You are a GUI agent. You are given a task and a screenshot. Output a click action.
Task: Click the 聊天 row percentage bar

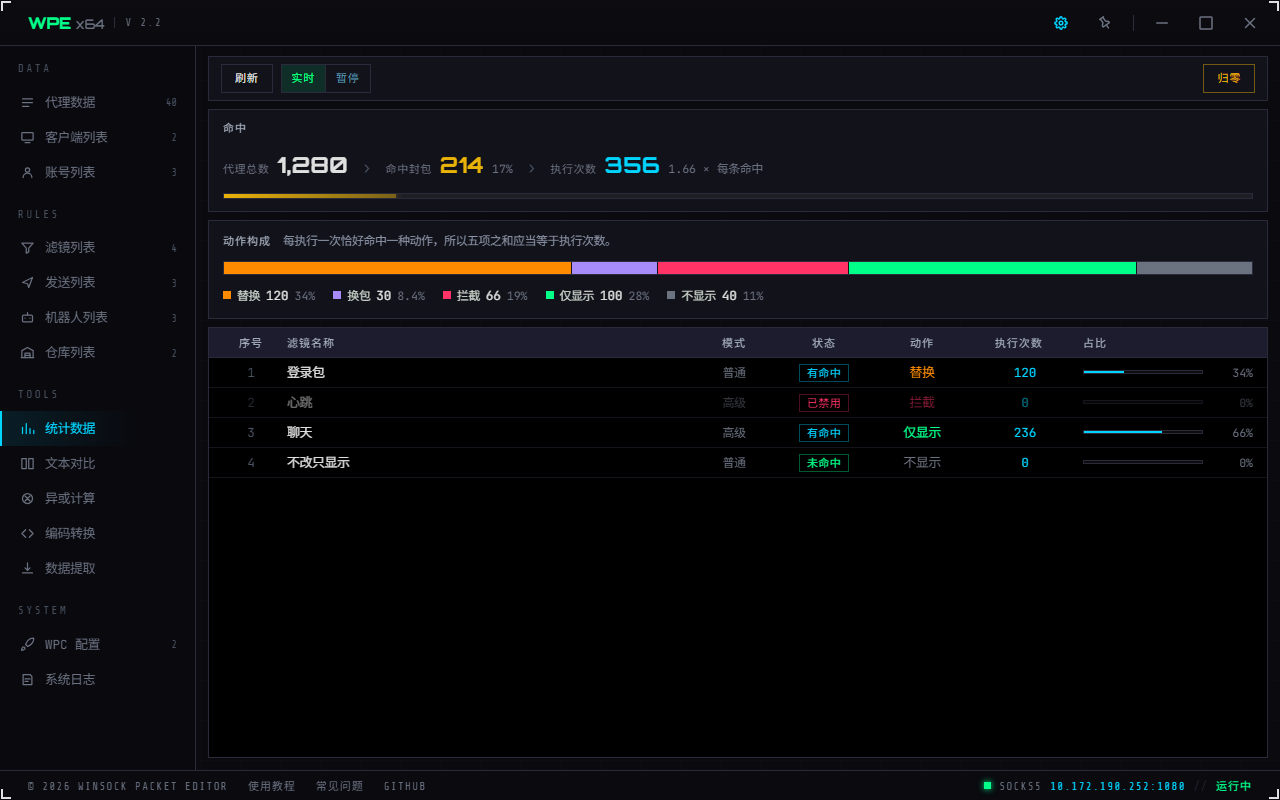[x=1143, y=432]
